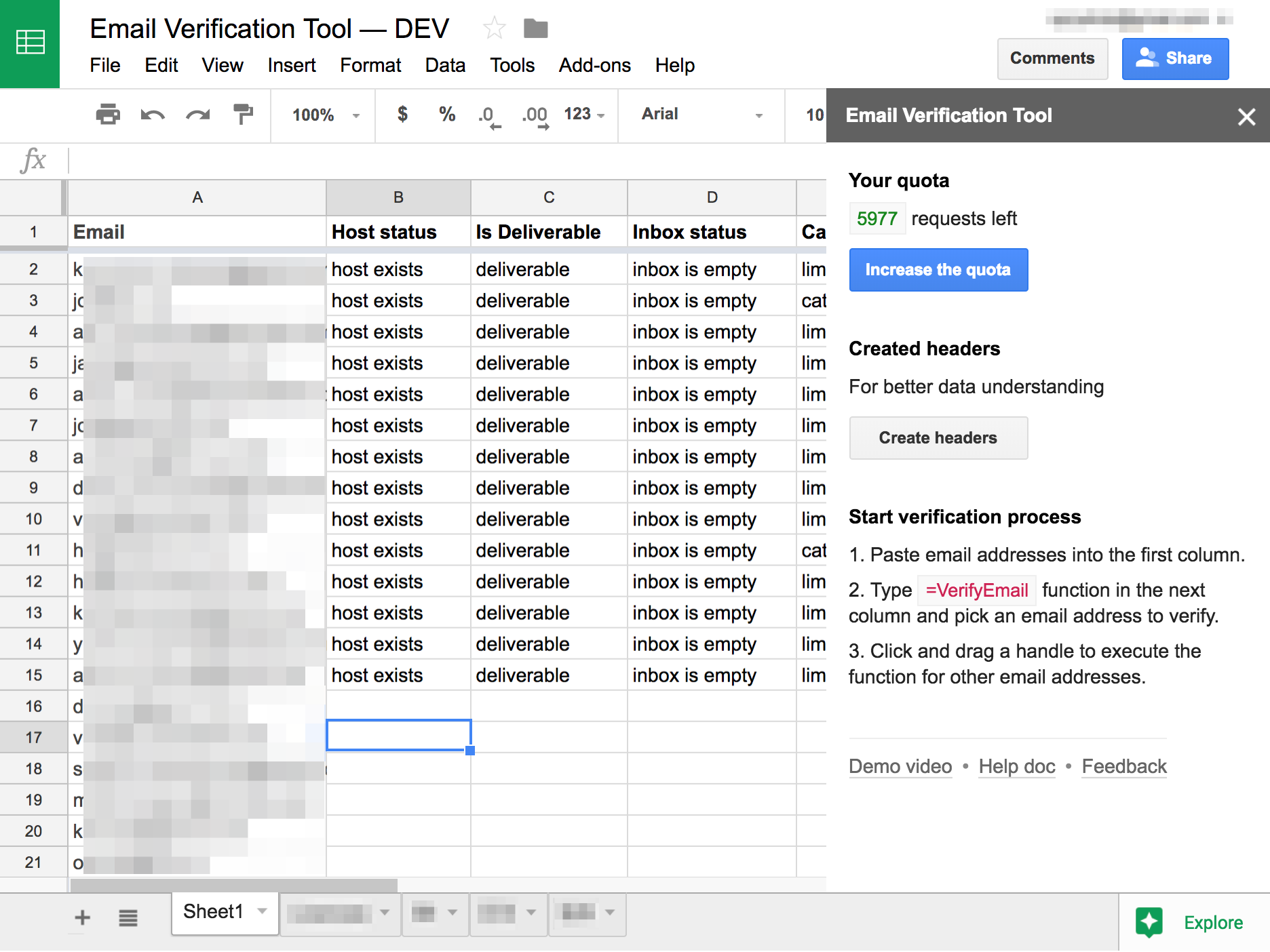Image resolution: width=1270 pixels, height=952 pixels.
Task: Click deliverable cell in row 5
Action: coord(549,363)
